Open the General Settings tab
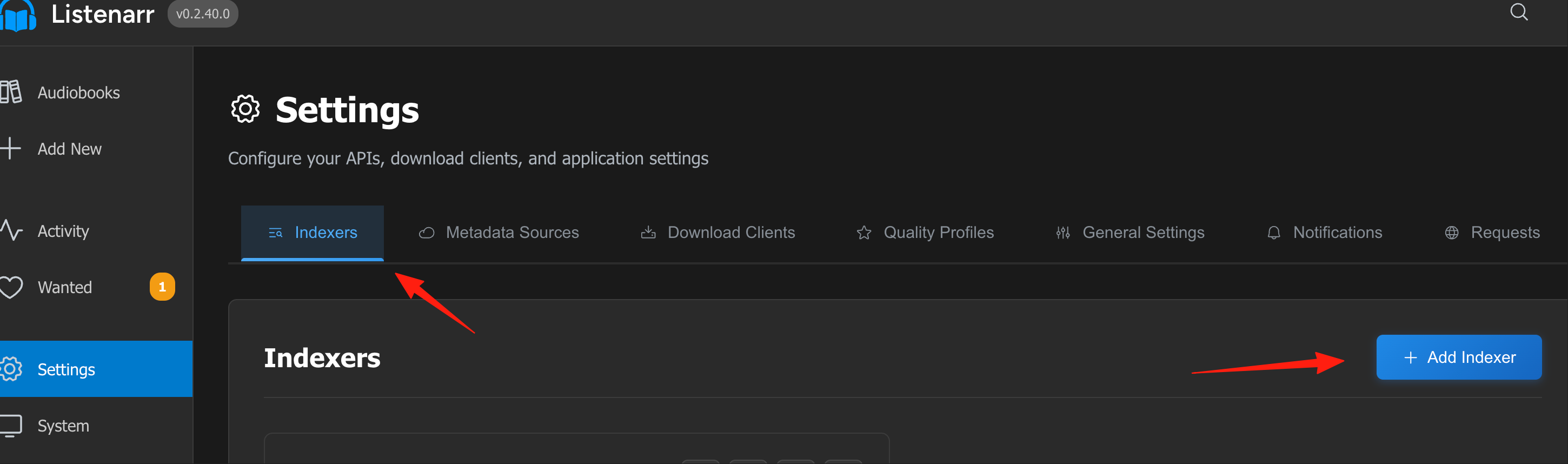Image resolution: width=1568 pixels, height=464 pixels. [x=1130, y=233]
